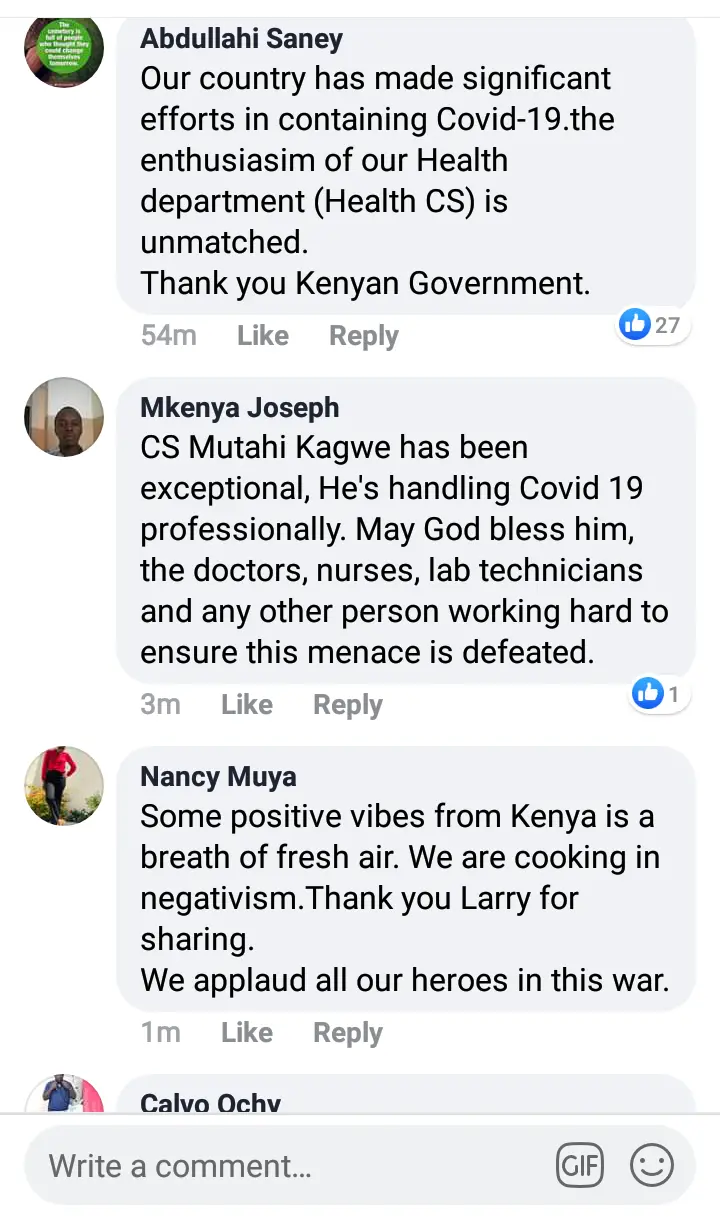Open Nancy Muya's profile picture
Screen dimensions: 720x1217
64,785
